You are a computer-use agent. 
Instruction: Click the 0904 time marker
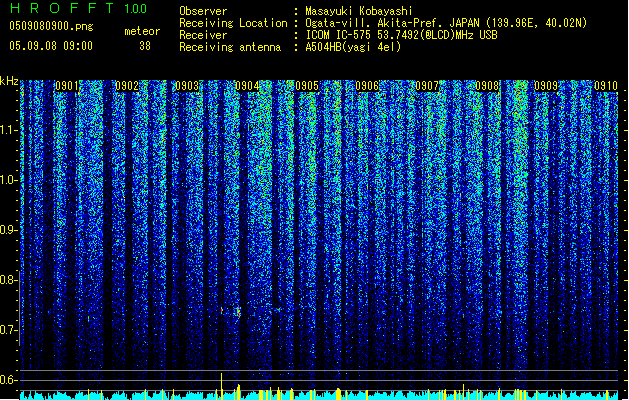[247, 86]
